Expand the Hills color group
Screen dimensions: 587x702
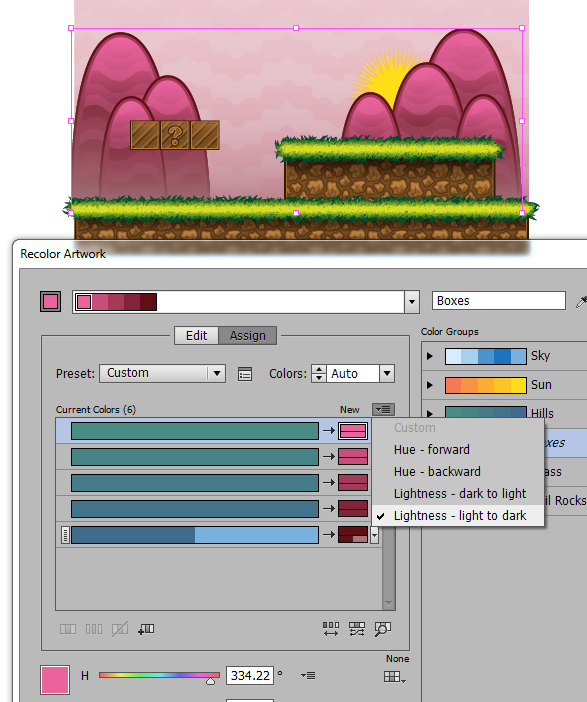click(430, 413)
